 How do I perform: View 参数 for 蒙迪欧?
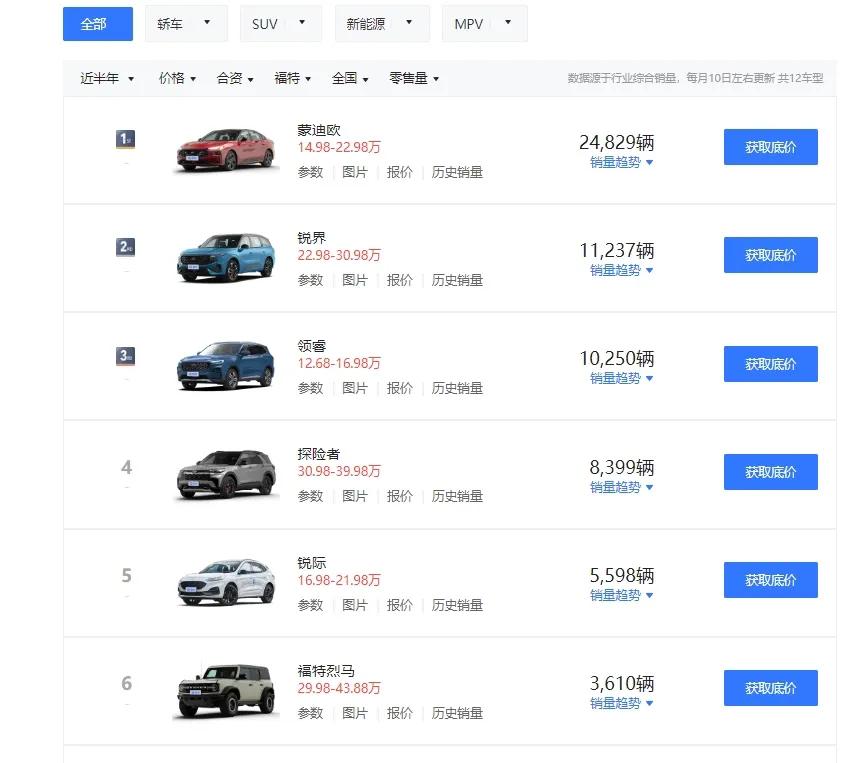pyautogui.click(x=310, y=172)
